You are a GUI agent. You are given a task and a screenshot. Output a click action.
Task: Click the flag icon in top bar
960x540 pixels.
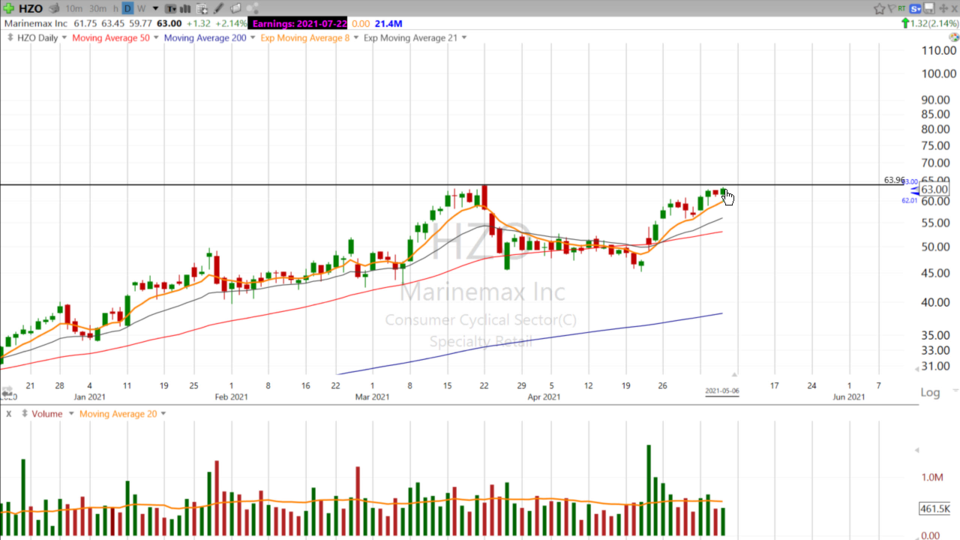pos(891,9)
